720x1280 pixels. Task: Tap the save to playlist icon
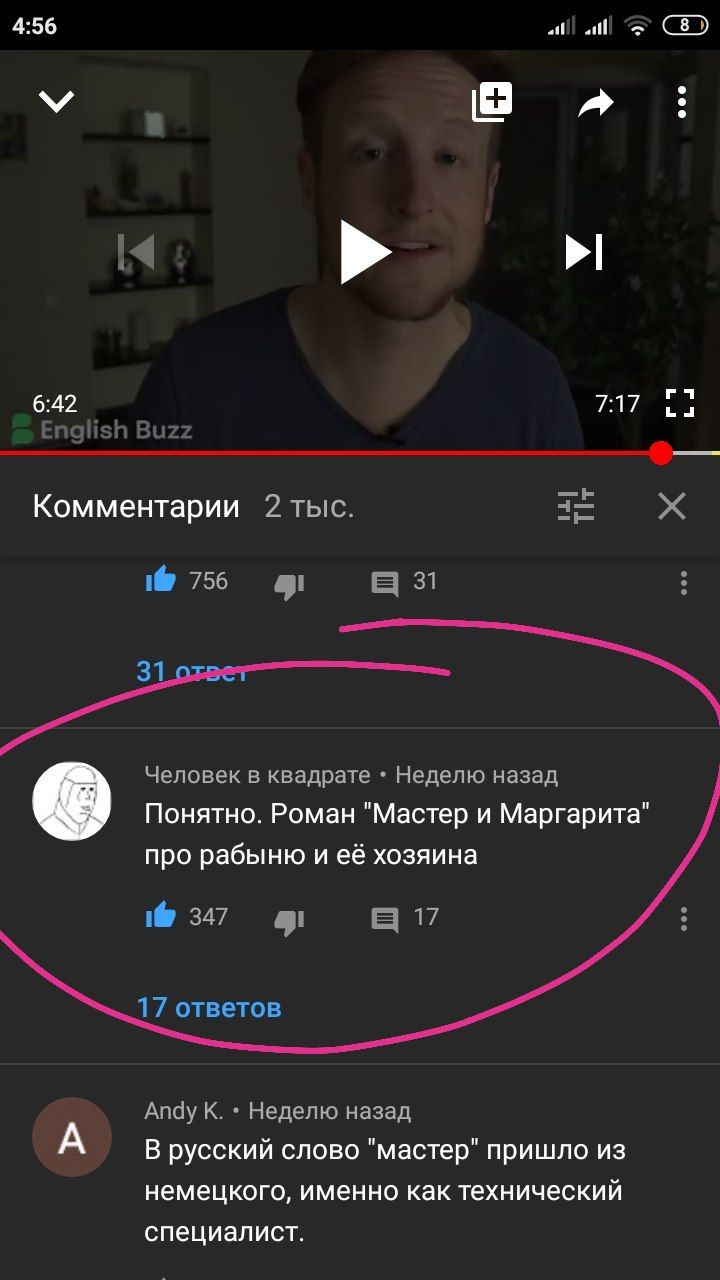pyautogui.click(x=492, y=102)
